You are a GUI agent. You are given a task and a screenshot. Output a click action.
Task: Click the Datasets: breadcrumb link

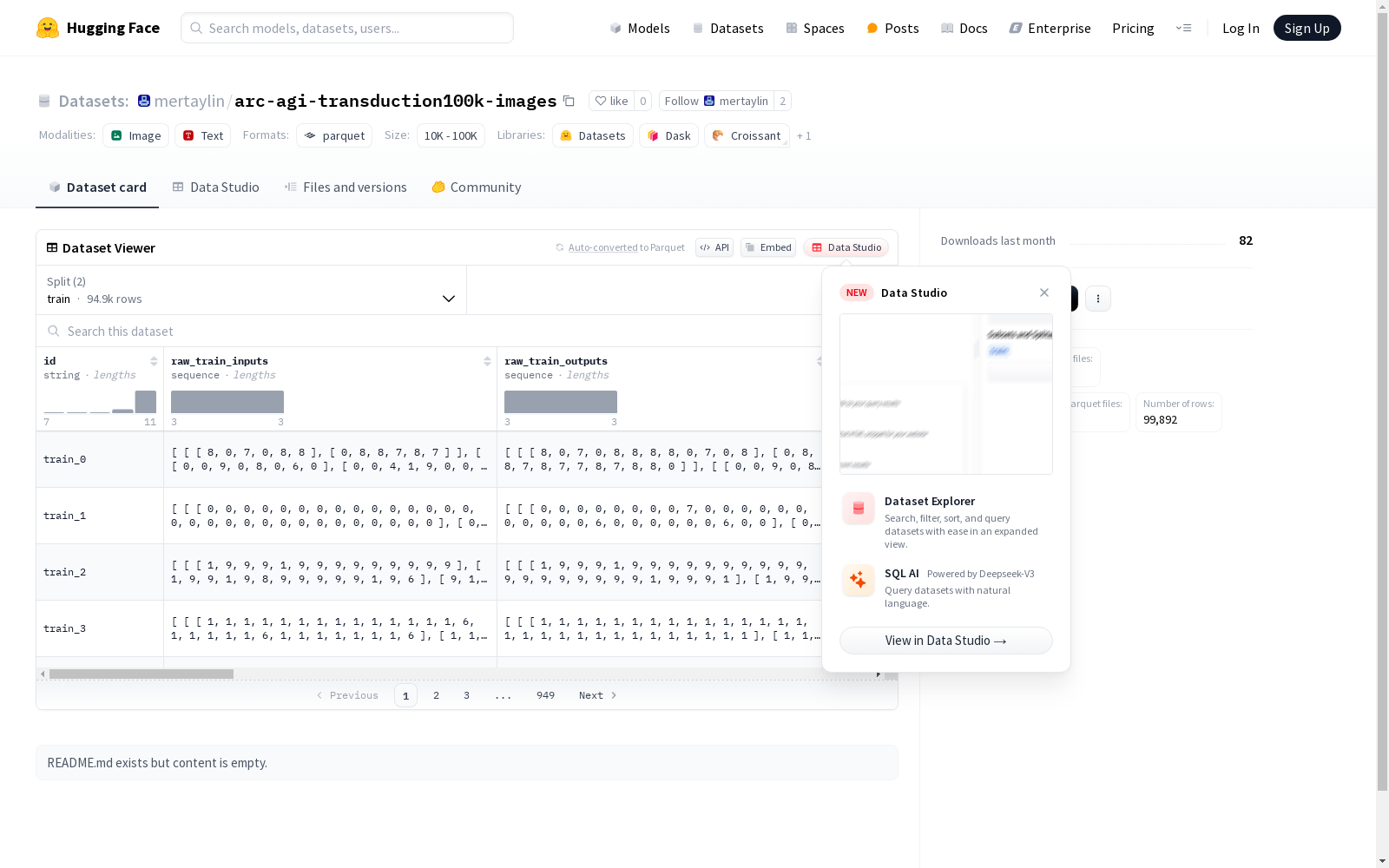pos(94,101)
